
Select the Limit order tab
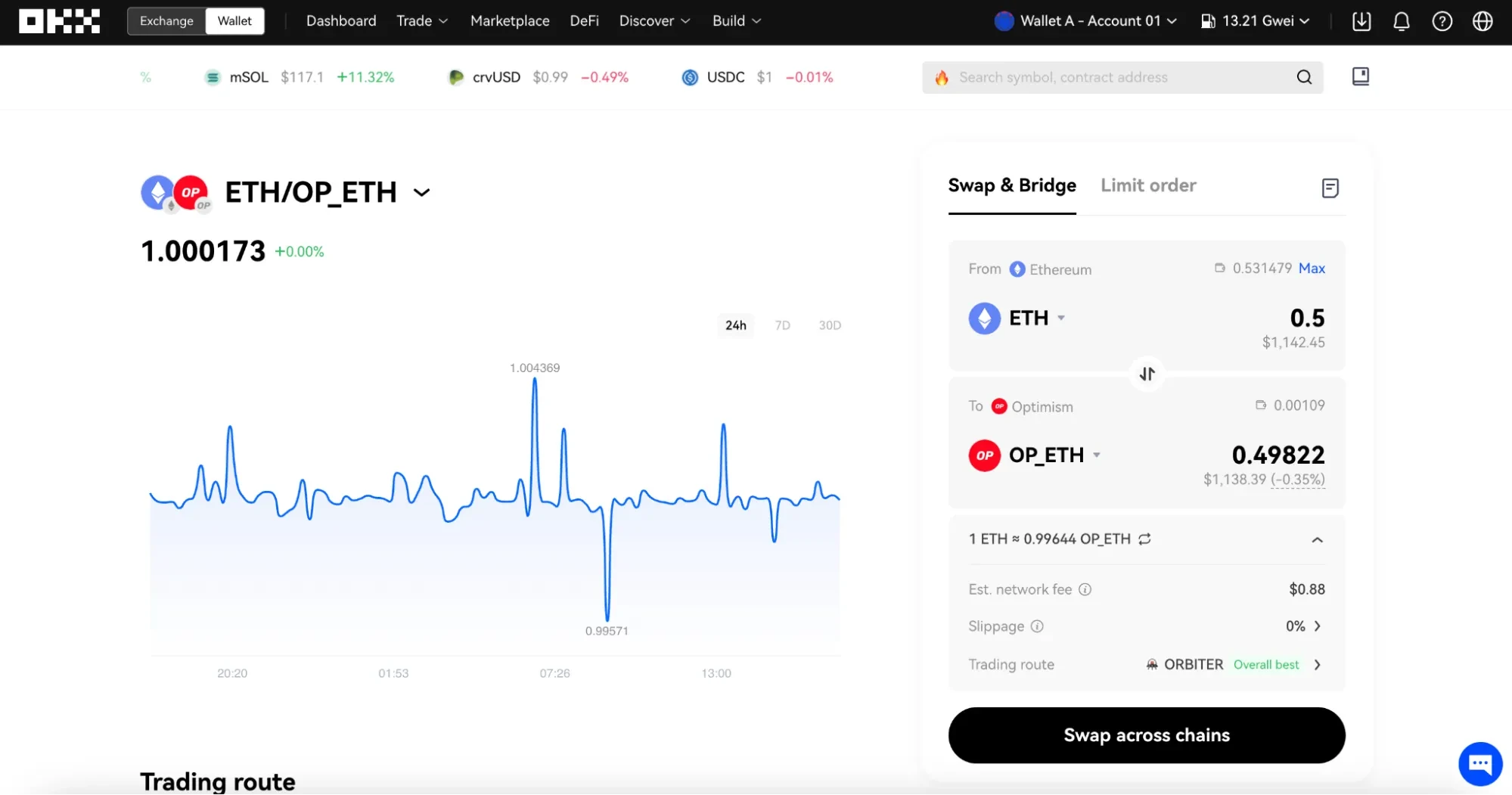click(1148, 186)
